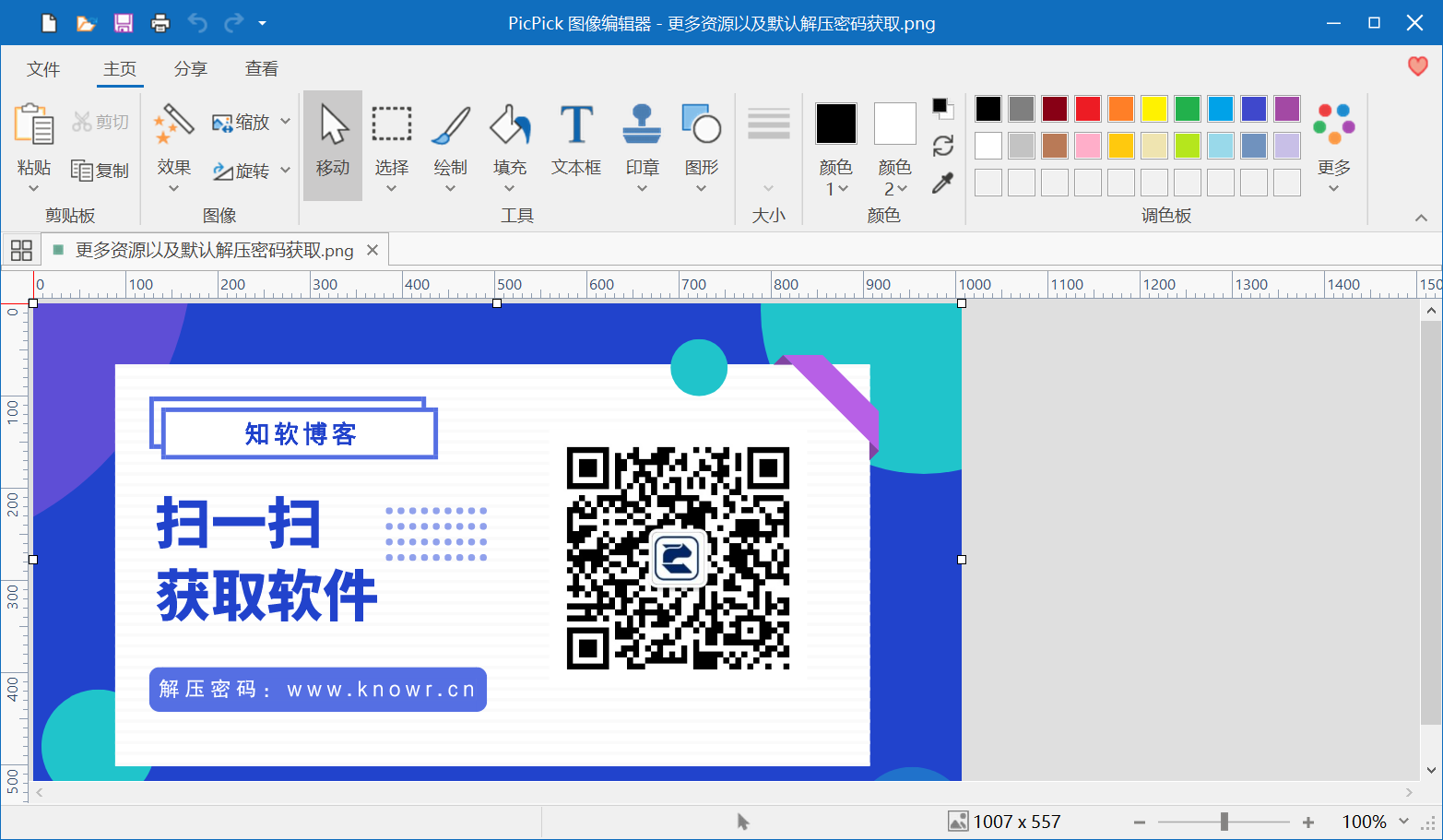Screen dimensions: 1443x840
Task: Click the 旋转 rotate button
Action: (241, 171)
